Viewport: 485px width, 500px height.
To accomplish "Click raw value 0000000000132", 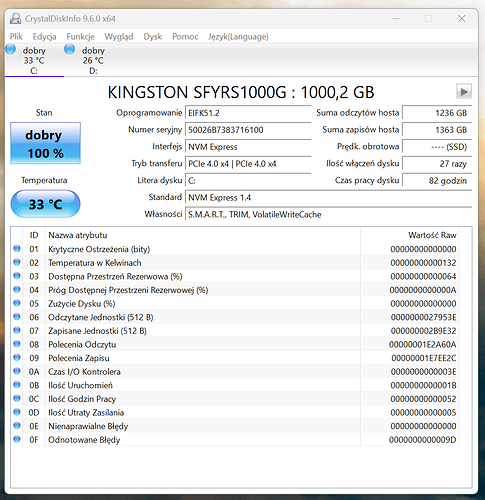I will point(423,263).
